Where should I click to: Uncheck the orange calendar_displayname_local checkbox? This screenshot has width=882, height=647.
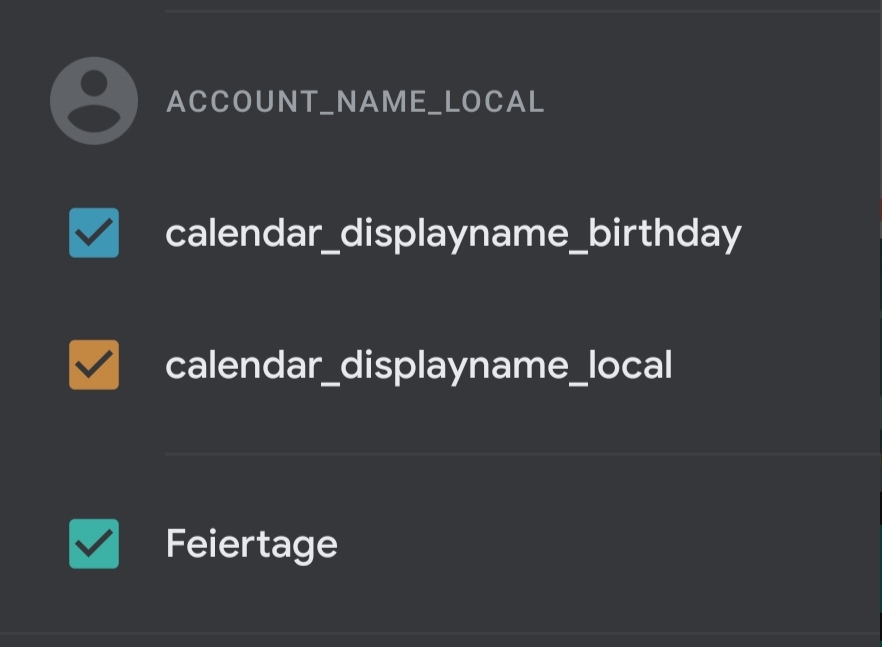[x=94, y=365]
